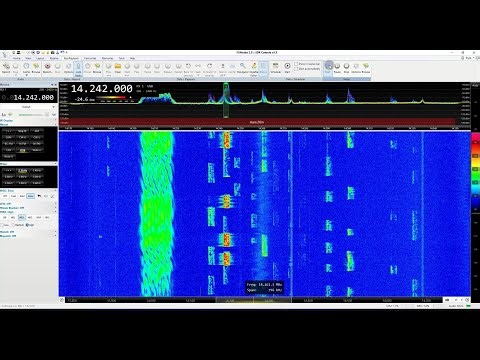The image size is (480, 360).
Task: Select LSB mode button
Action: [9, 150]
